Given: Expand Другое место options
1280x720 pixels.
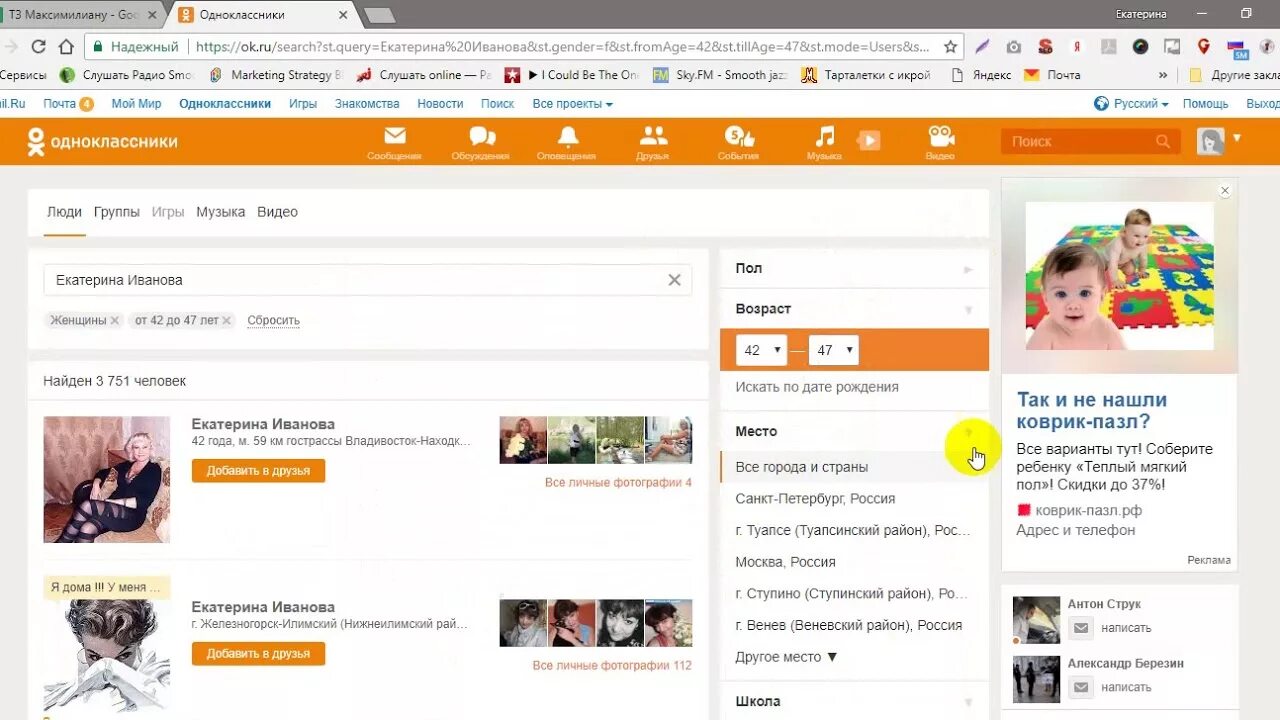Looking at the screenshot, I should 786,657.
